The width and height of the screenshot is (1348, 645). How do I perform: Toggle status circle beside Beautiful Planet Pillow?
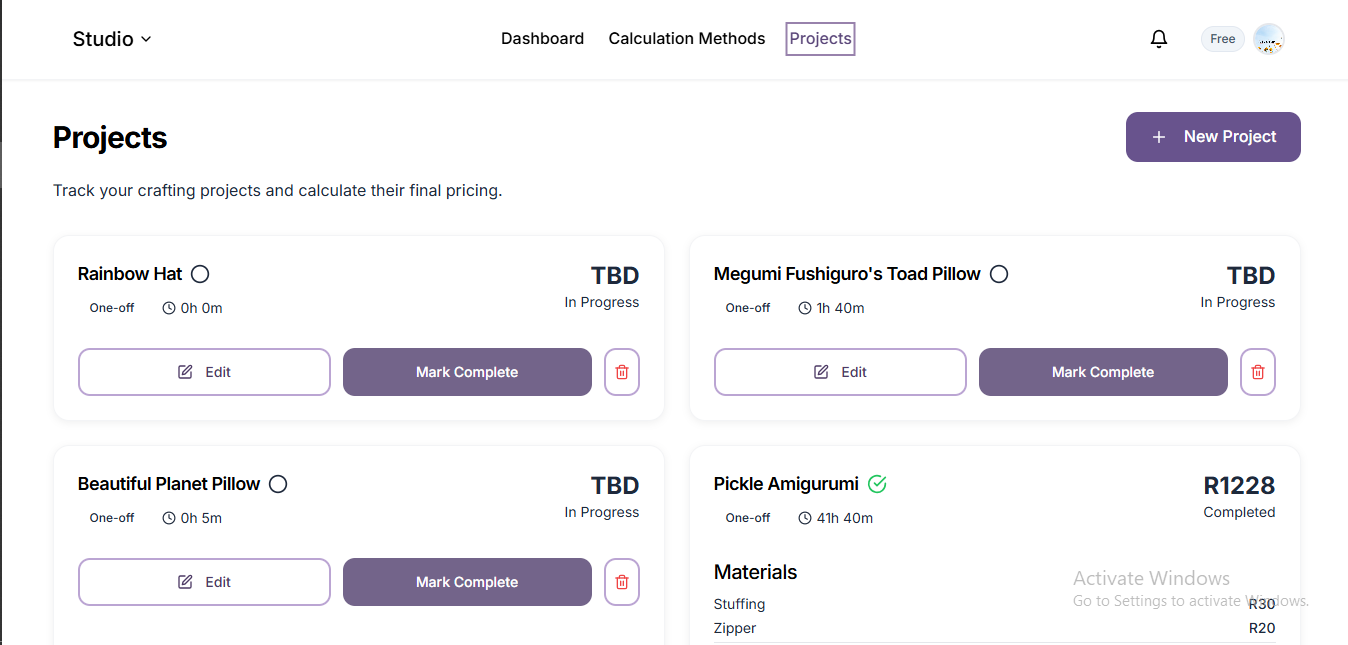[278, 484]
